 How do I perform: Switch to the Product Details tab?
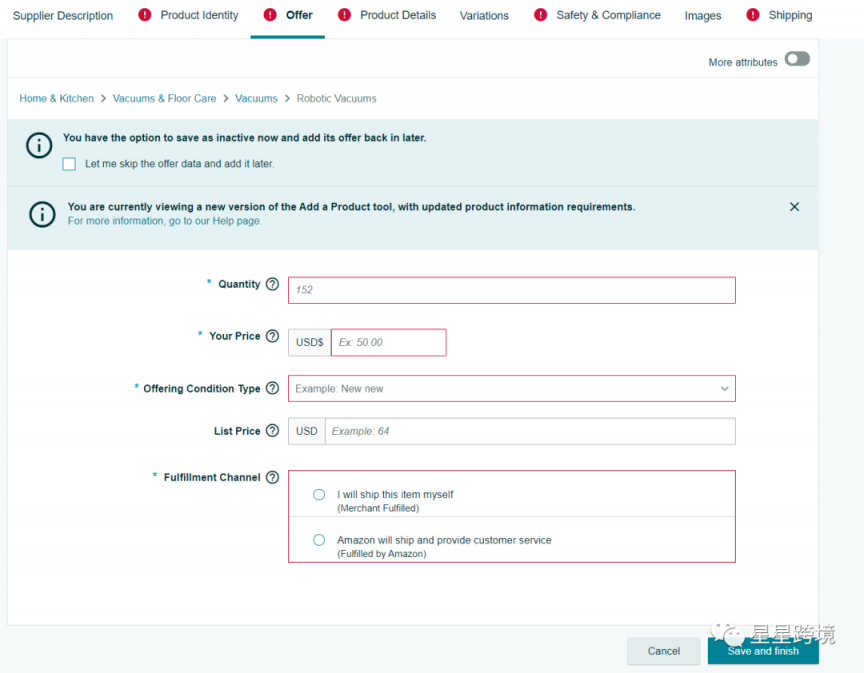398,15
